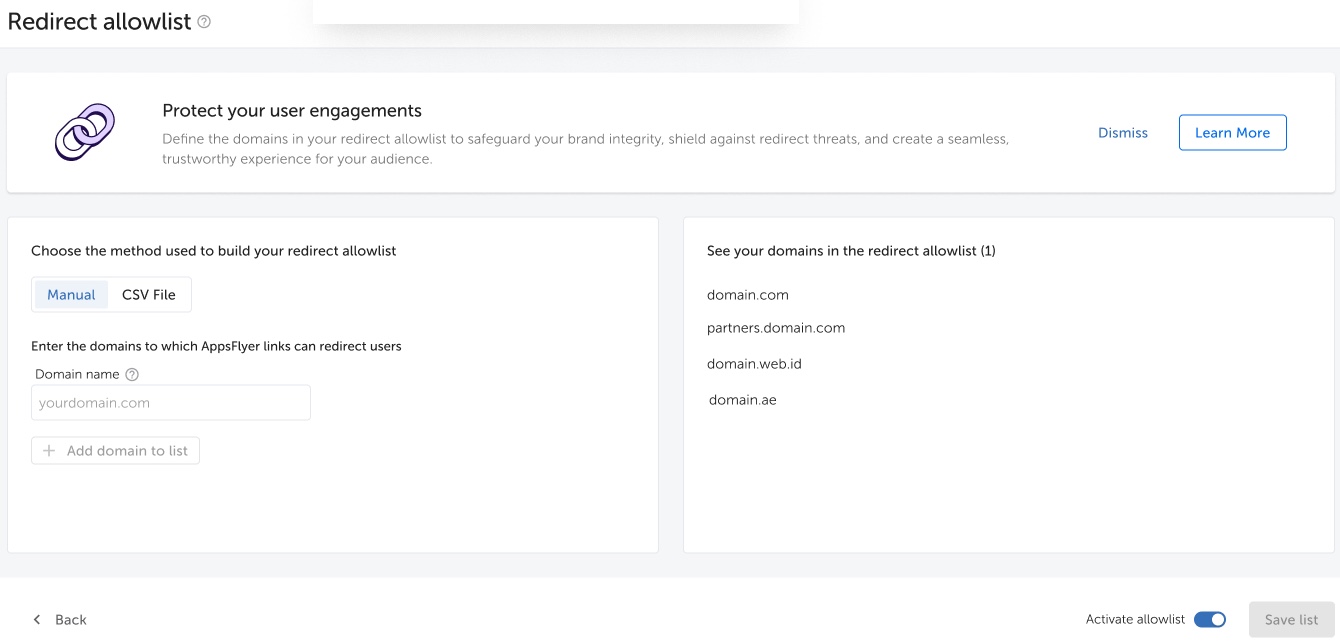Click the disabled Save list button
The height and width of the screenshot is (644, 1340).
pyautogui.click(x=1291, y=619)
